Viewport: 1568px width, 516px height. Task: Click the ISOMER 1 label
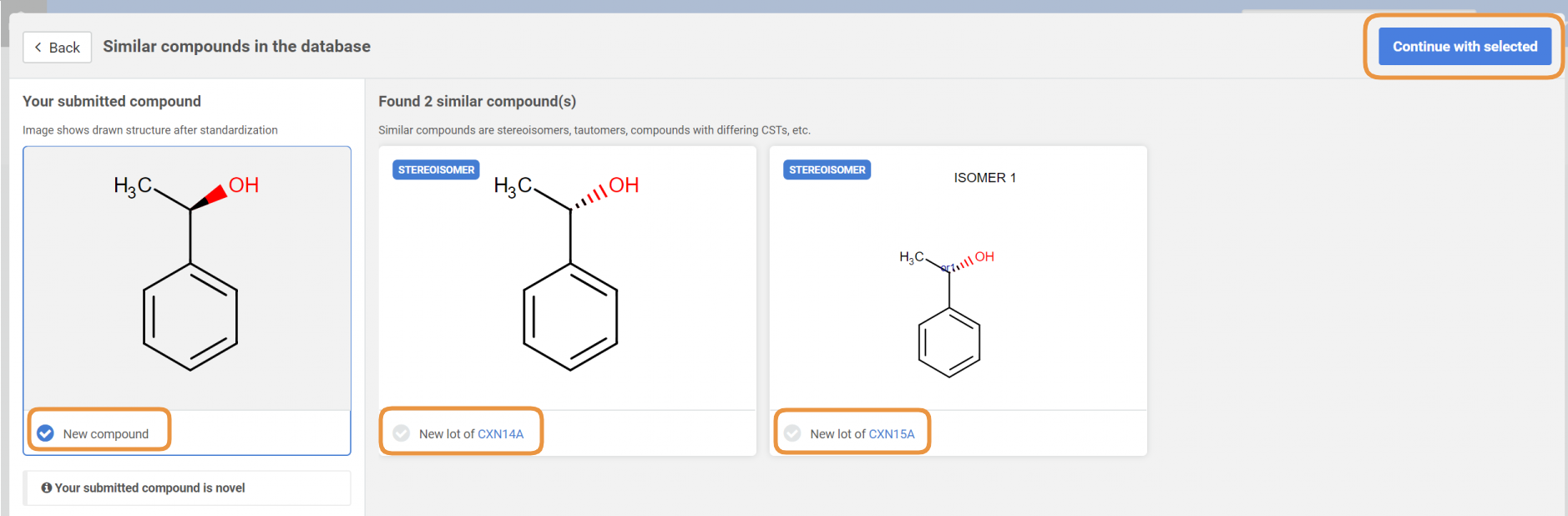984,178
